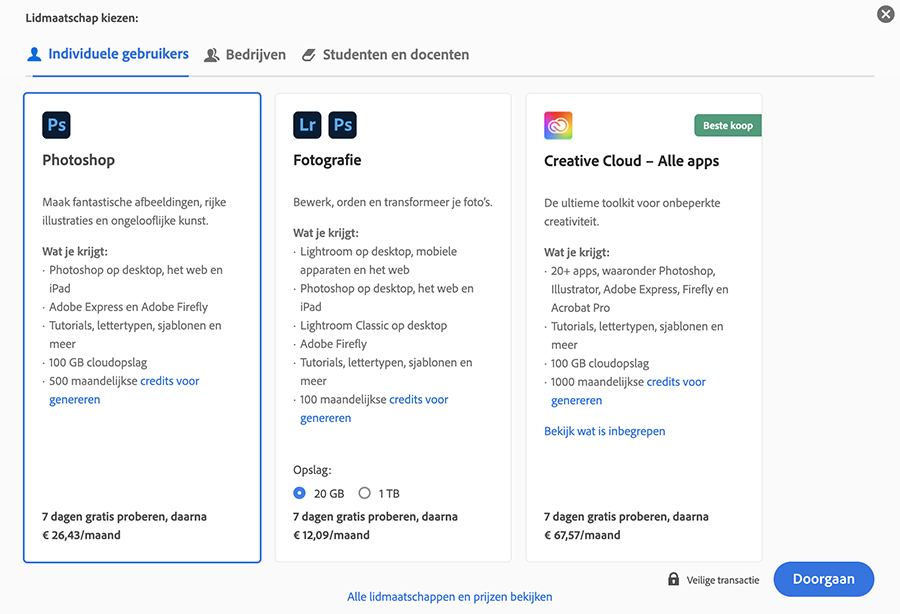Click the Beste koop badge
Screen dimensions: 900x614
tap(728, 126)
